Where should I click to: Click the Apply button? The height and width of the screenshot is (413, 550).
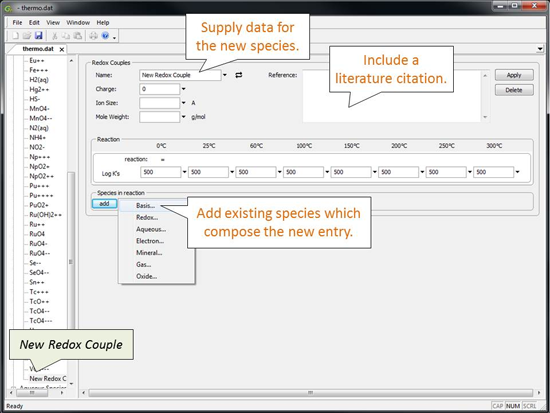pyautogui.click(x=514, y=75)
